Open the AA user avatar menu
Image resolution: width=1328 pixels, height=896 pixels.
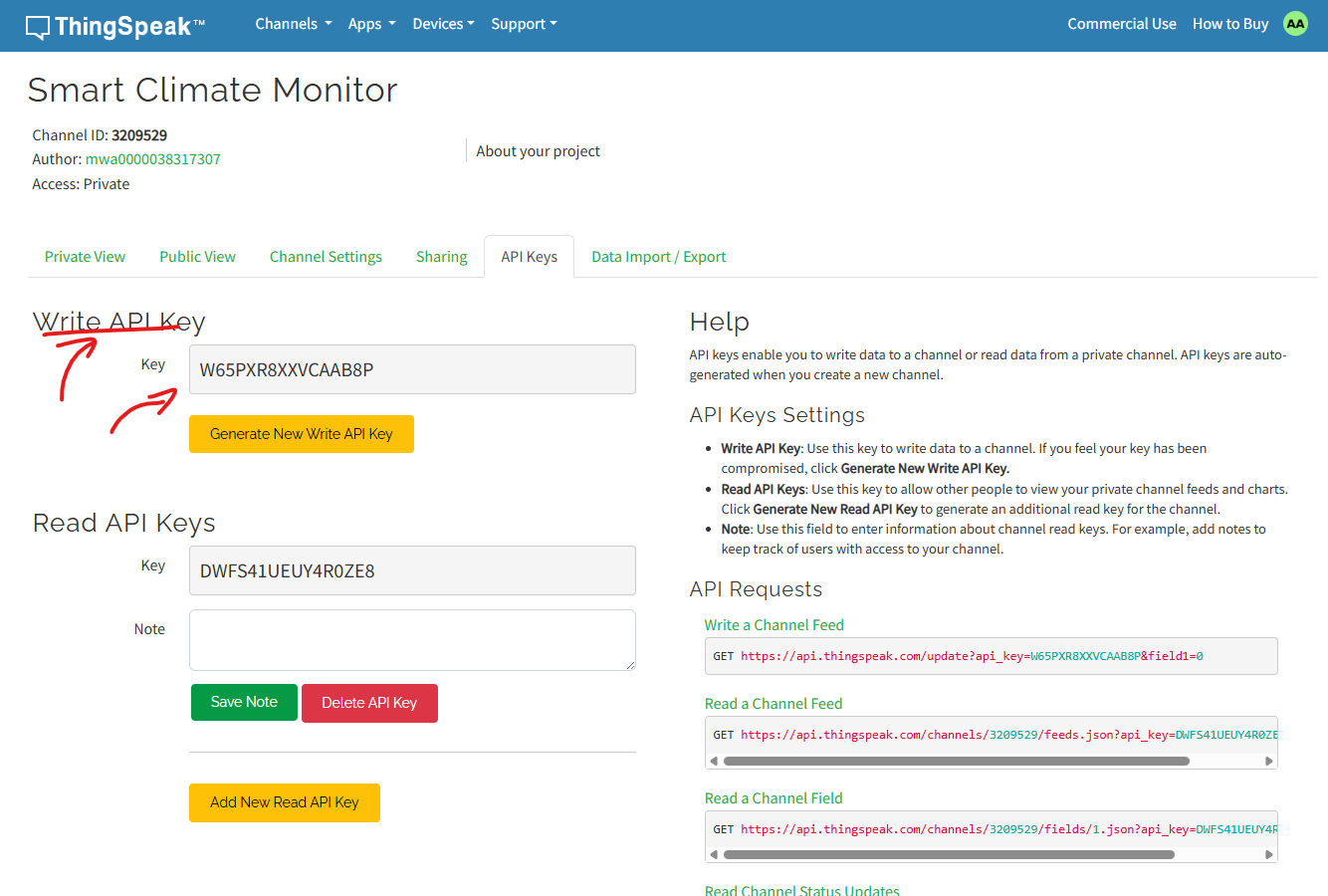point(1295,24)
